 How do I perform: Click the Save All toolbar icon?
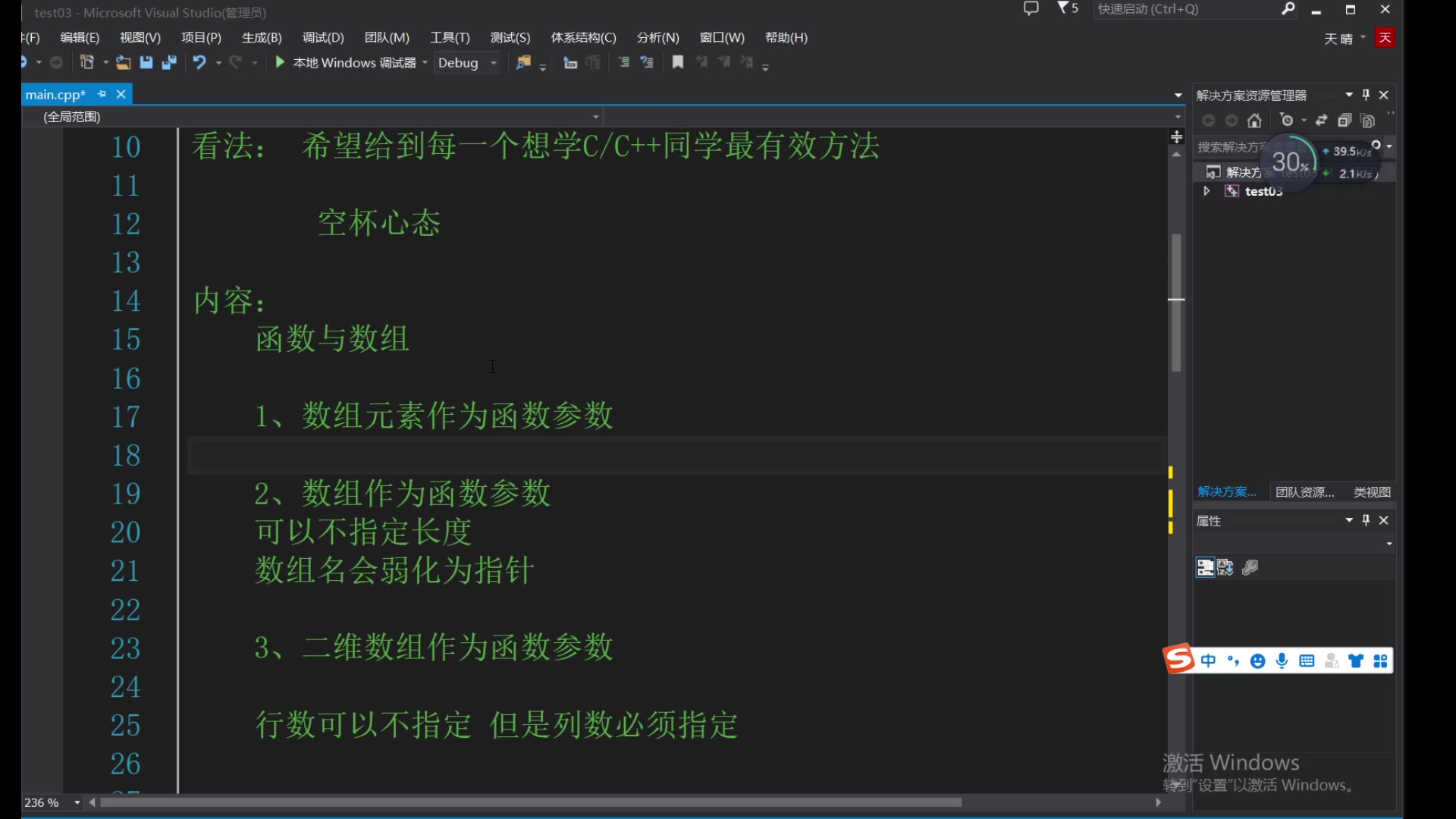coord(168,62)
